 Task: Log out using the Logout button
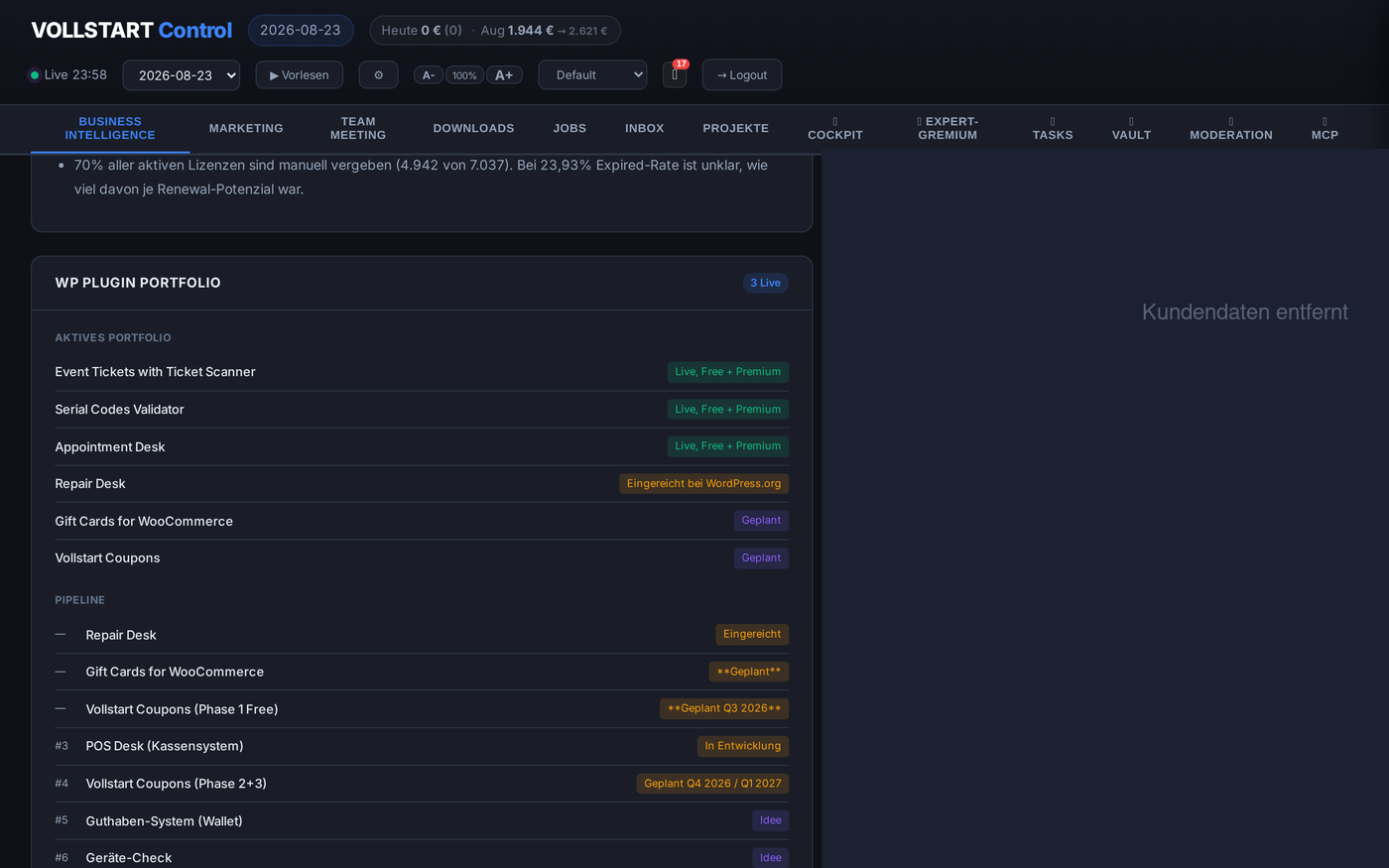click(742, 74)
